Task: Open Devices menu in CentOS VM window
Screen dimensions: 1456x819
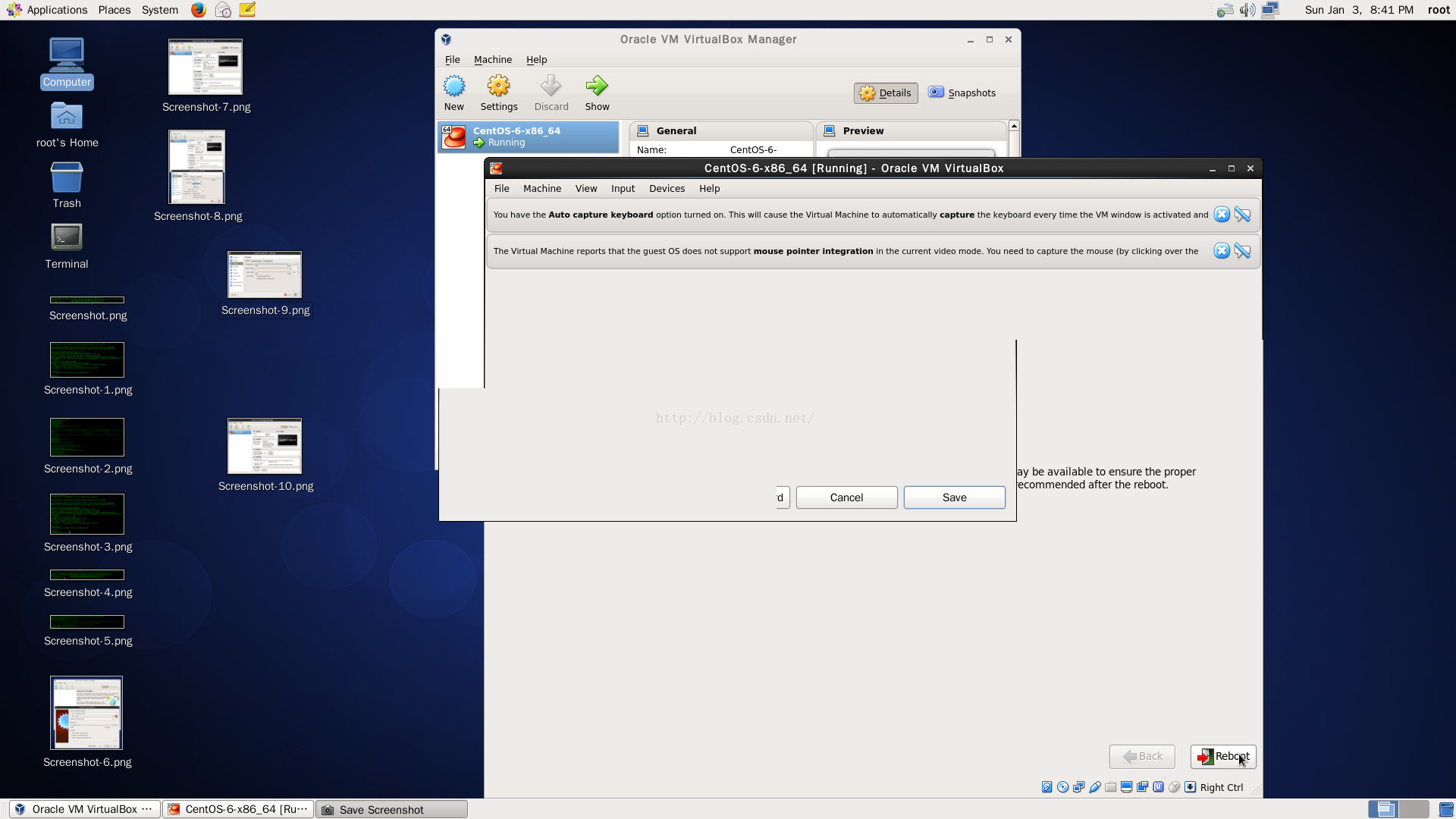Action: [667, 189]
